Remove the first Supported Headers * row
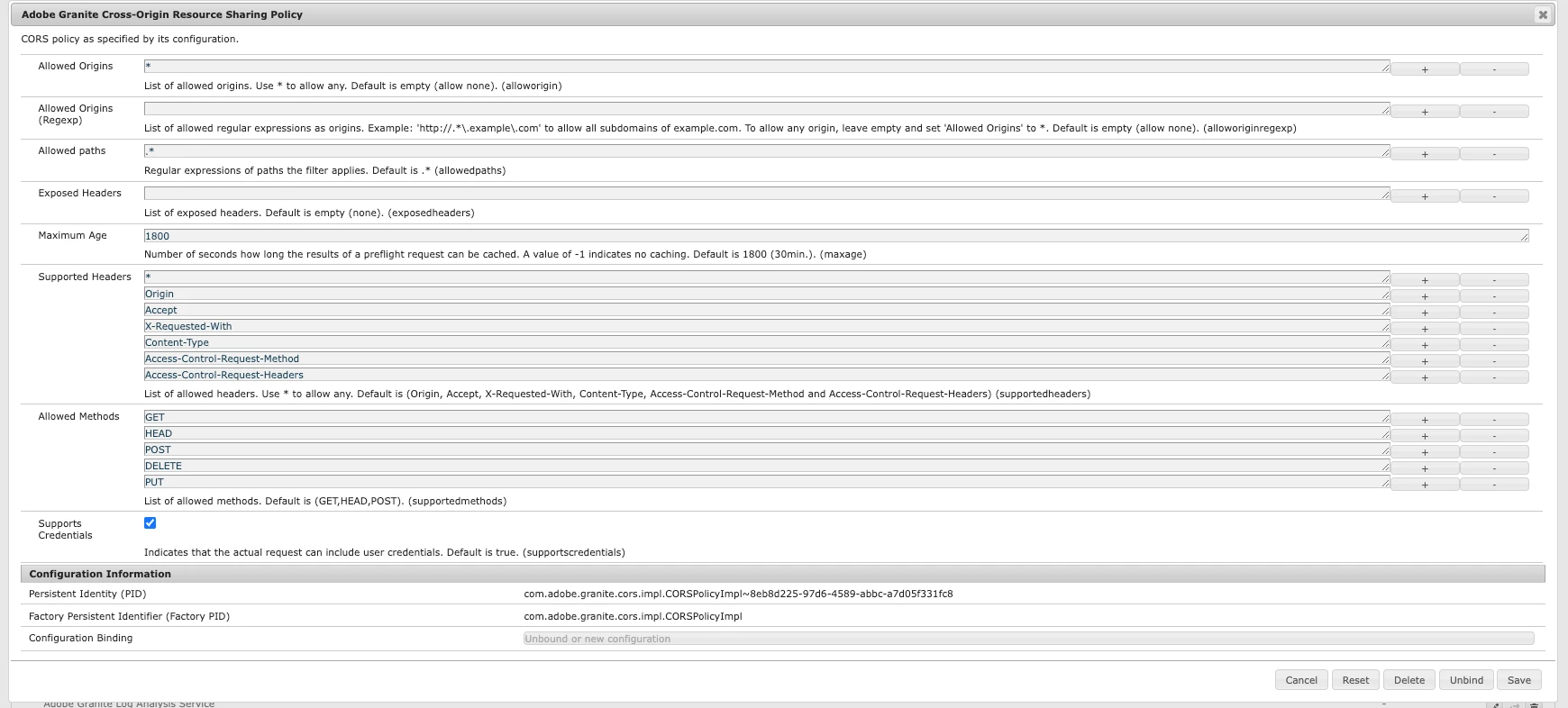1568x708 pixels. [1494, 280]
